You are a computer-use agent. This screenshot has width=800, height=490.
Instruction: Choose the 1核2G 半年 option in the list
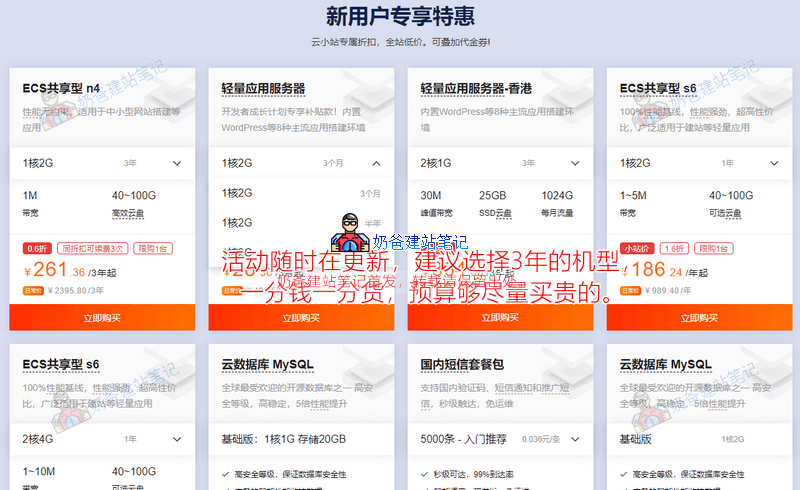[x=300, y=222]
